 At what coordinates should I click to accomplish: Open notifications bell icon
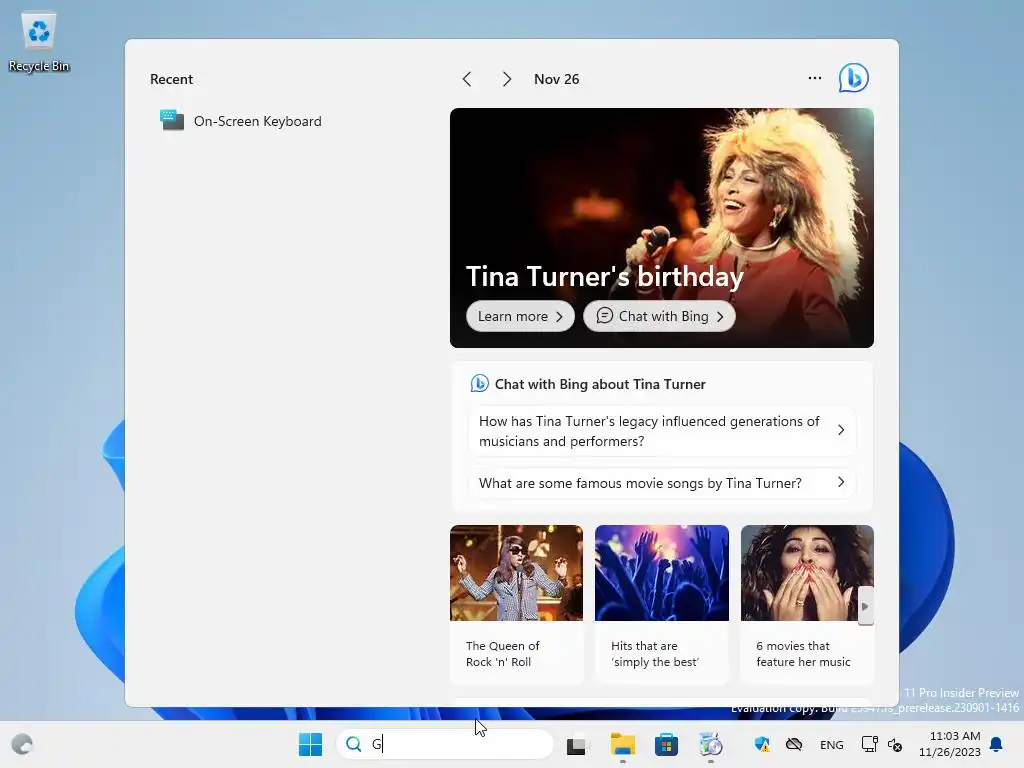(997, 744)
